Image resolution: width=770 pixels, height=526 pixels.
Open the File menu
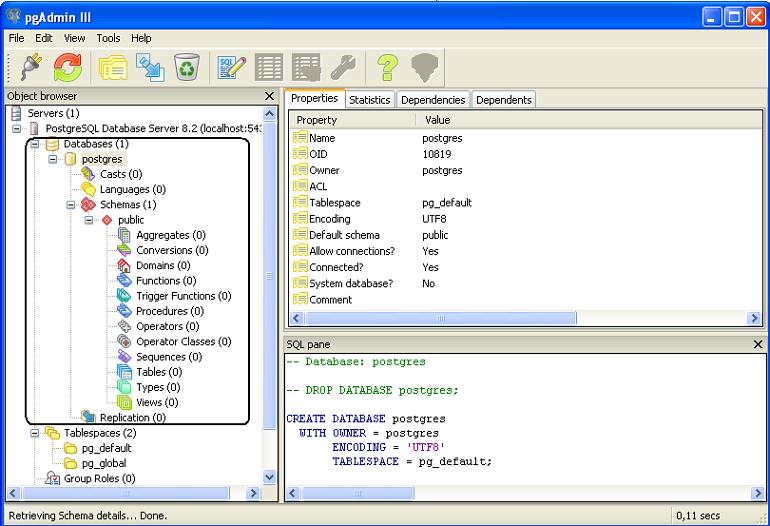point(17,38)
